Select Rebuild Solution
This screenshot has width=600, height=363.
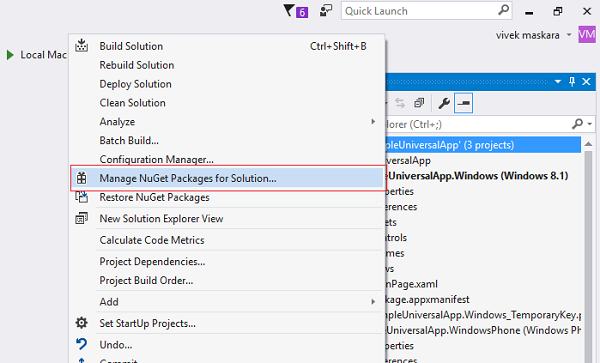click(227, 65)
